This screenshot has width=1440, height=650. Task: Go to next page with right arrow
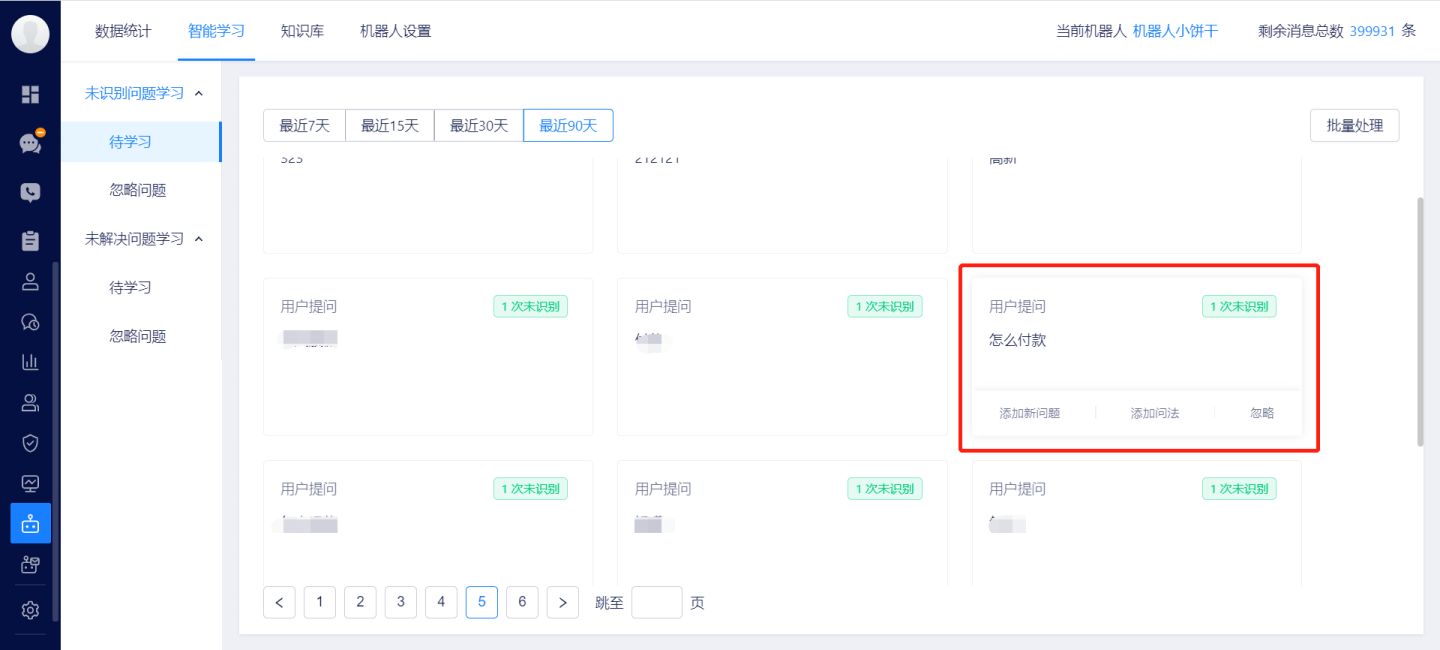tap(563, 602)
